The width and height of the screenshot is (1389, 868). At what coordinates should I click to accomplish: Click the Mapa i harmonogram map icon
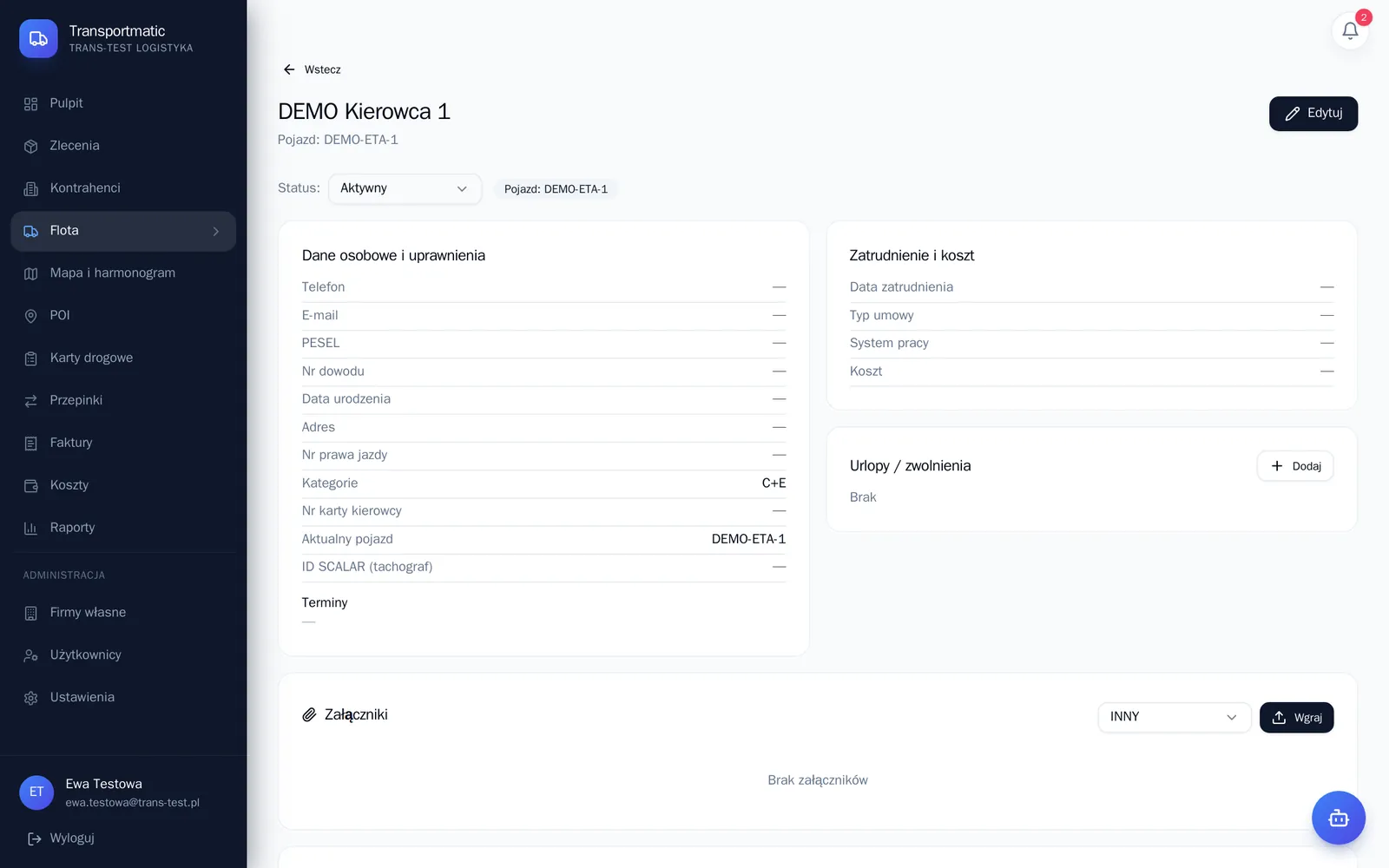pos(31,273)
